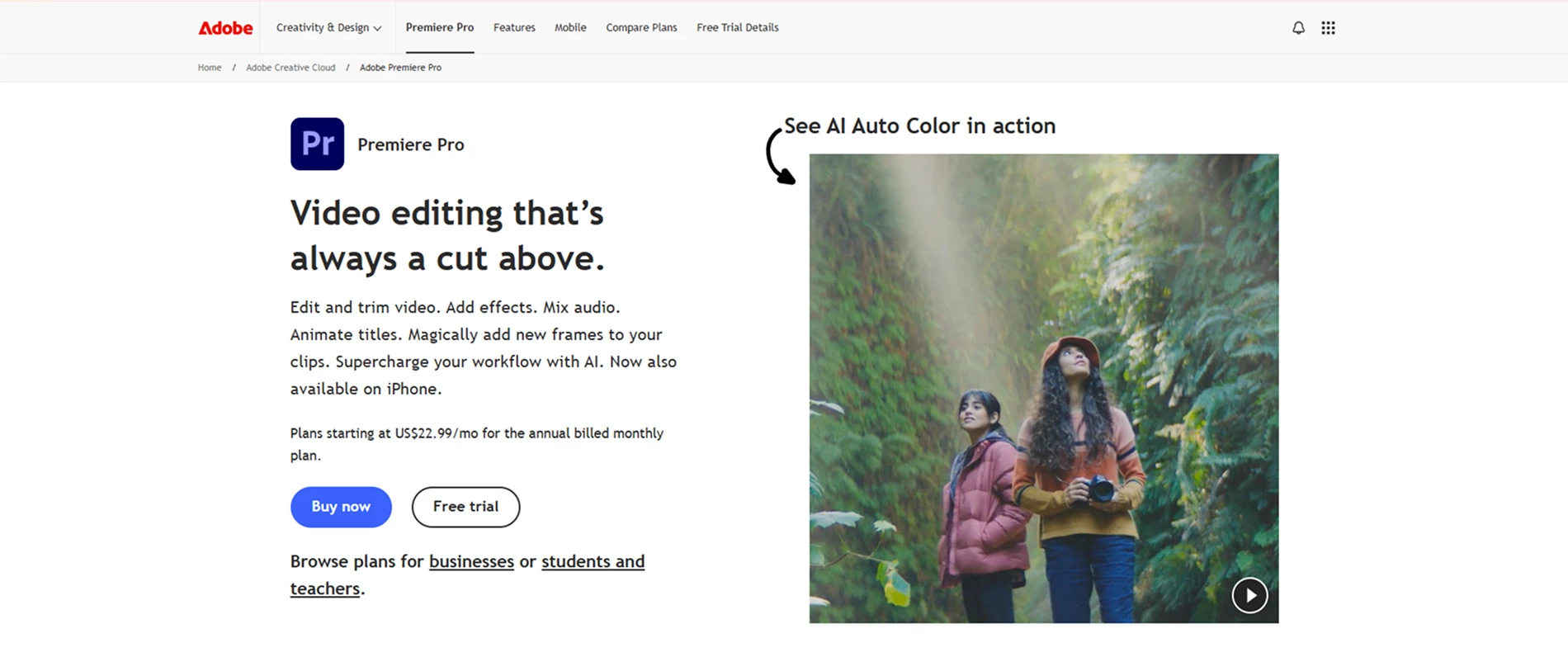Viewport: 1568px width, 657px height.
Task: Click the Adobe Premiere Pro breadcrumb
Action: tap(400, 68)
